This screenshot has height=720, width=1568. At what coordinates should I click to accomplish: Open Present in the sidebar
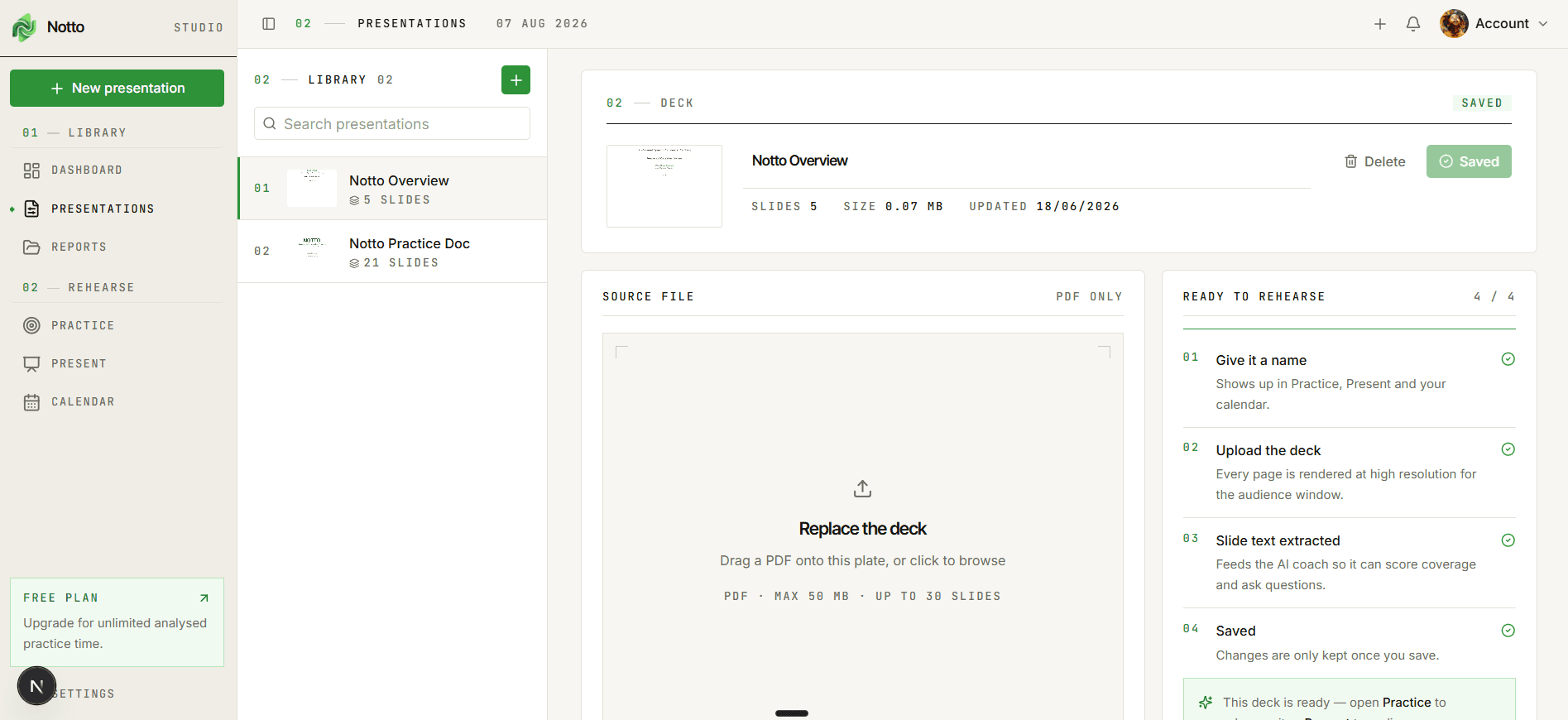(x=117, y=363)
